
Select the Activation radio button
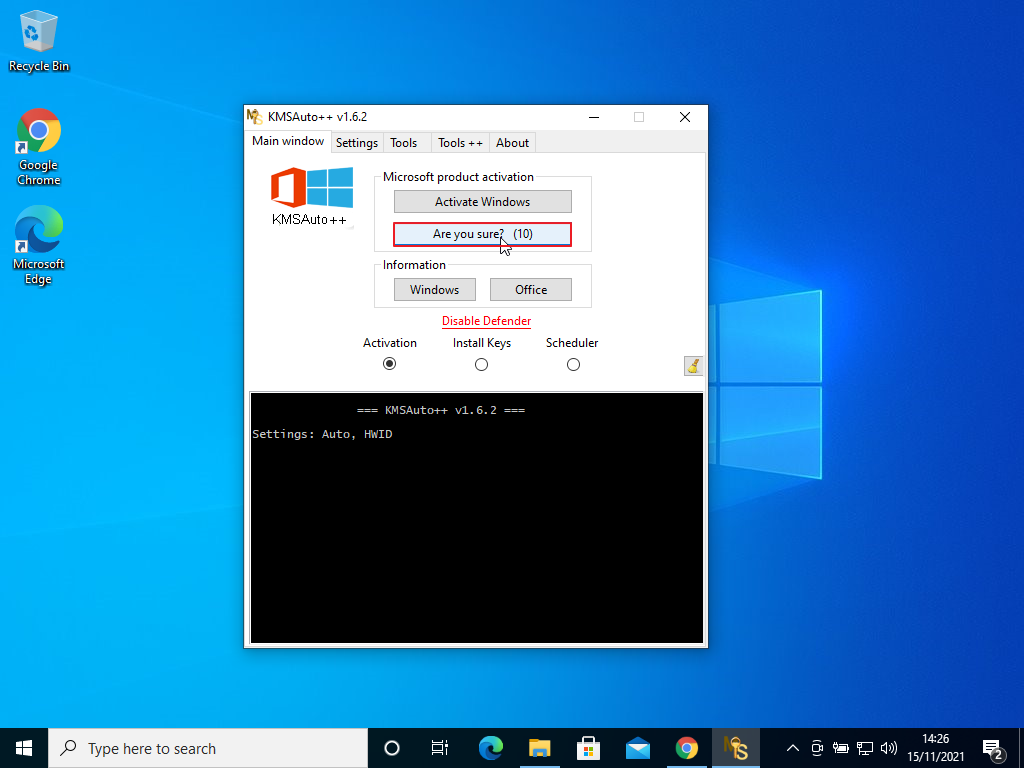[389, 364]
